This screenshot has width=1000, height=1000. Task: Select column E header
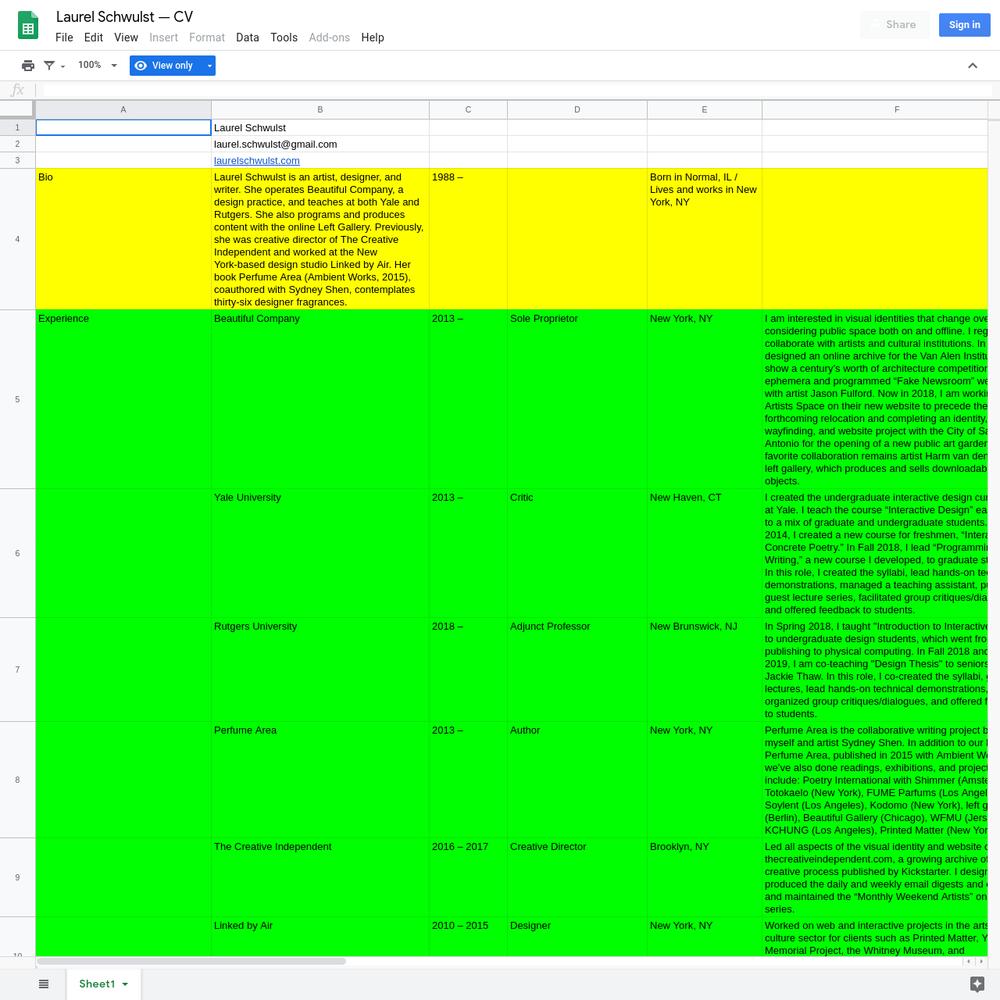pyautogui.click(x=705, y=110)
